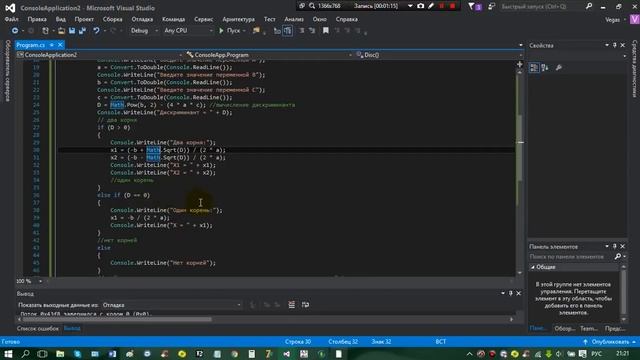Close the Program.cs tab
The image size is (640, 360).
60,45
